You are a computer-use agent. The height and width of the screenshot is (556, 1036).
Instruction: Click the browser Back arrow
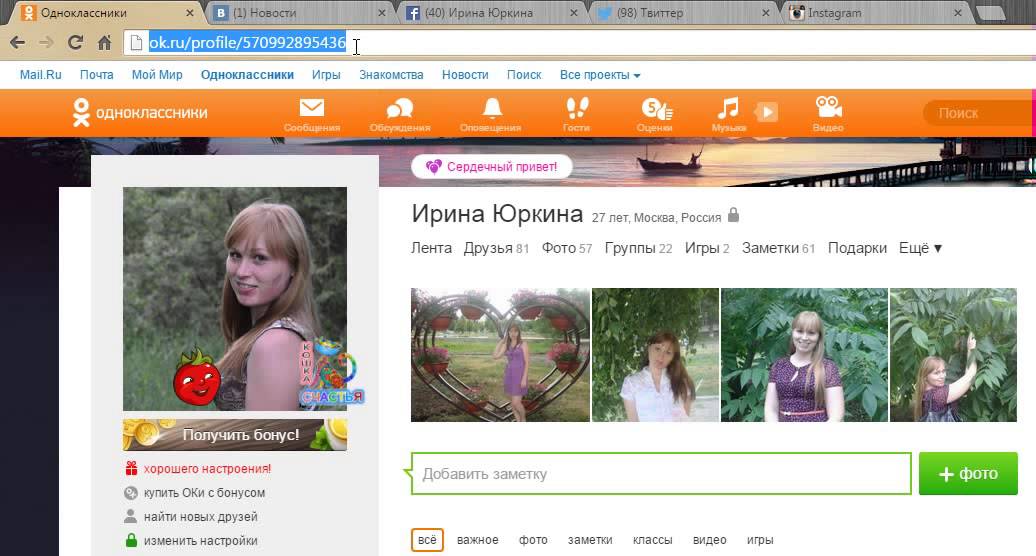18,43
